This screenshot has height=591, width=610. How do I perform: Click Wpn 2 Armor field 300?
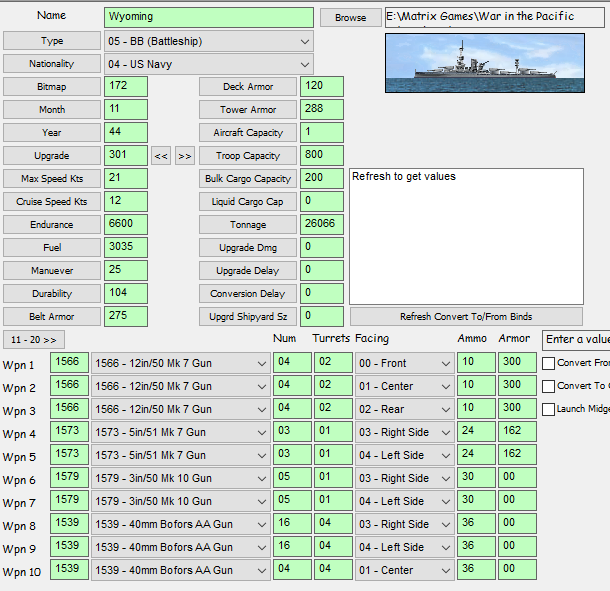(517, 386)
